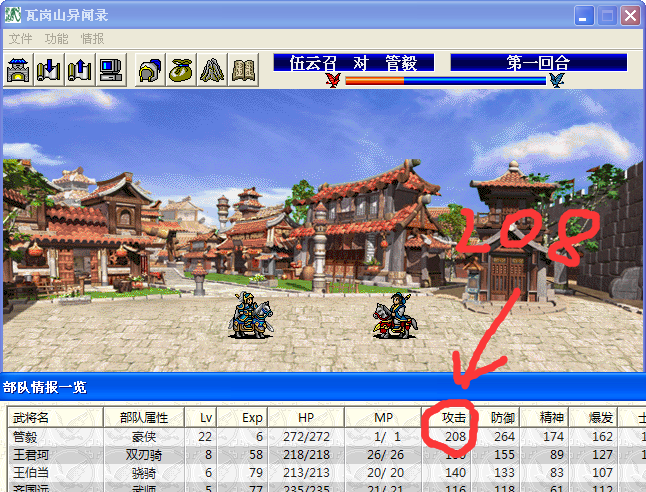The width and height of the screenshot is (646, 492).
Task: Click the 伍云召 对 管毅 banner
Action: (354, 63)
